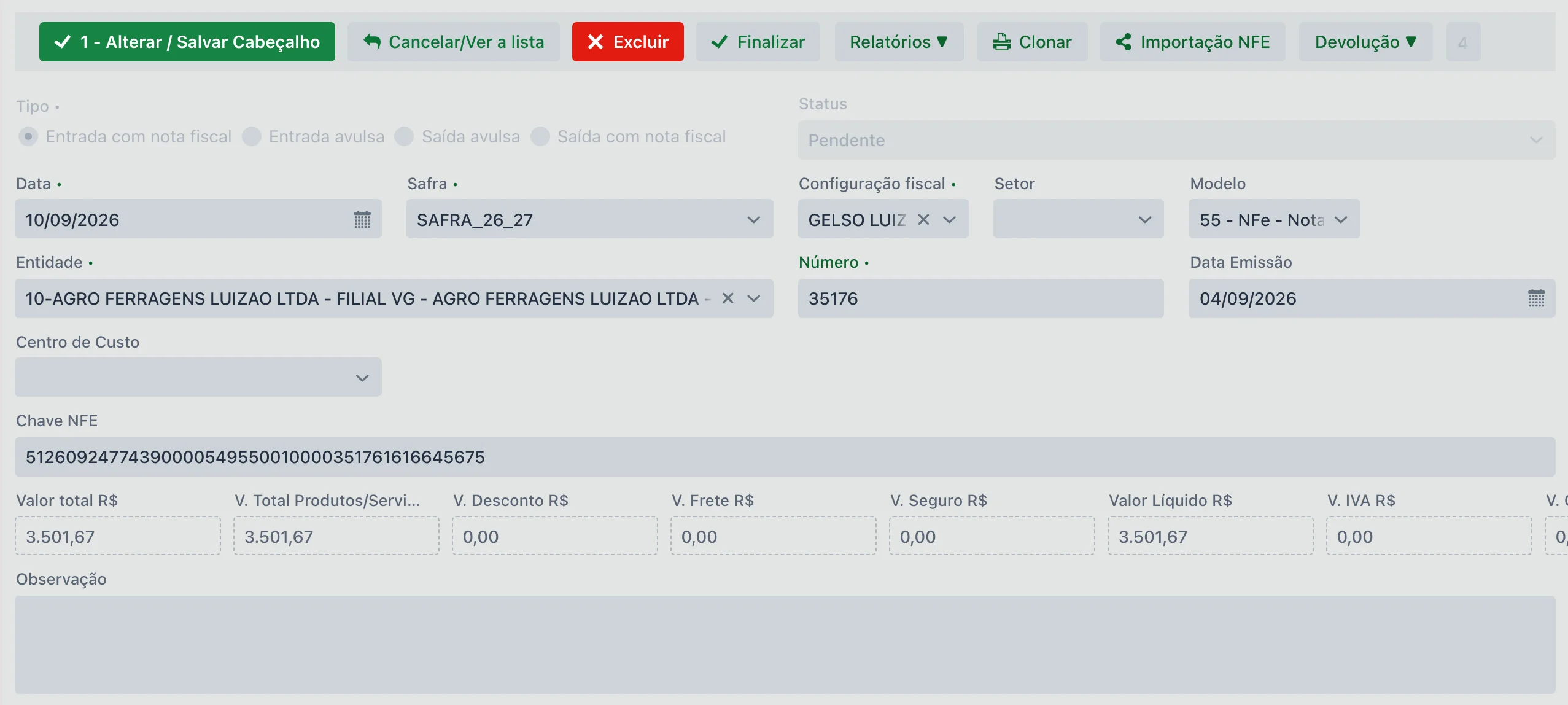The image size is (1568, 705).
Task: Click into the Observação text area
Action: 785,645
